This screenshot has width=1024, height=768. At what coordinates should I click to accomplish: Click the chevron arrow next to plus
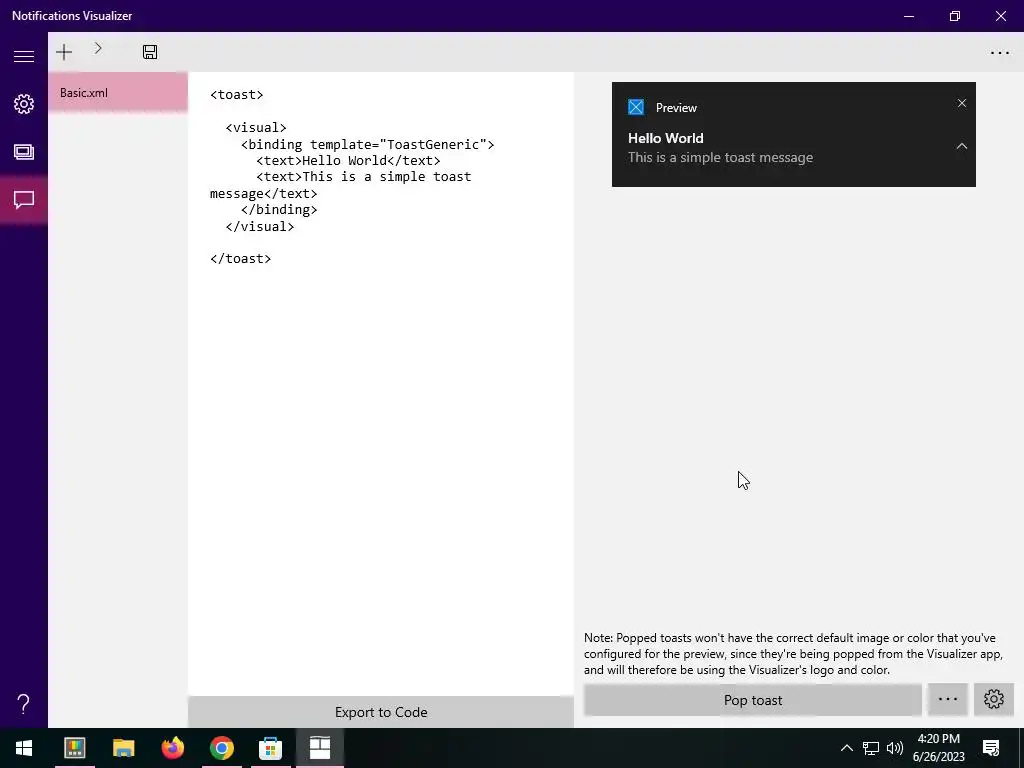pyautogui.click(x=98, y=48)
